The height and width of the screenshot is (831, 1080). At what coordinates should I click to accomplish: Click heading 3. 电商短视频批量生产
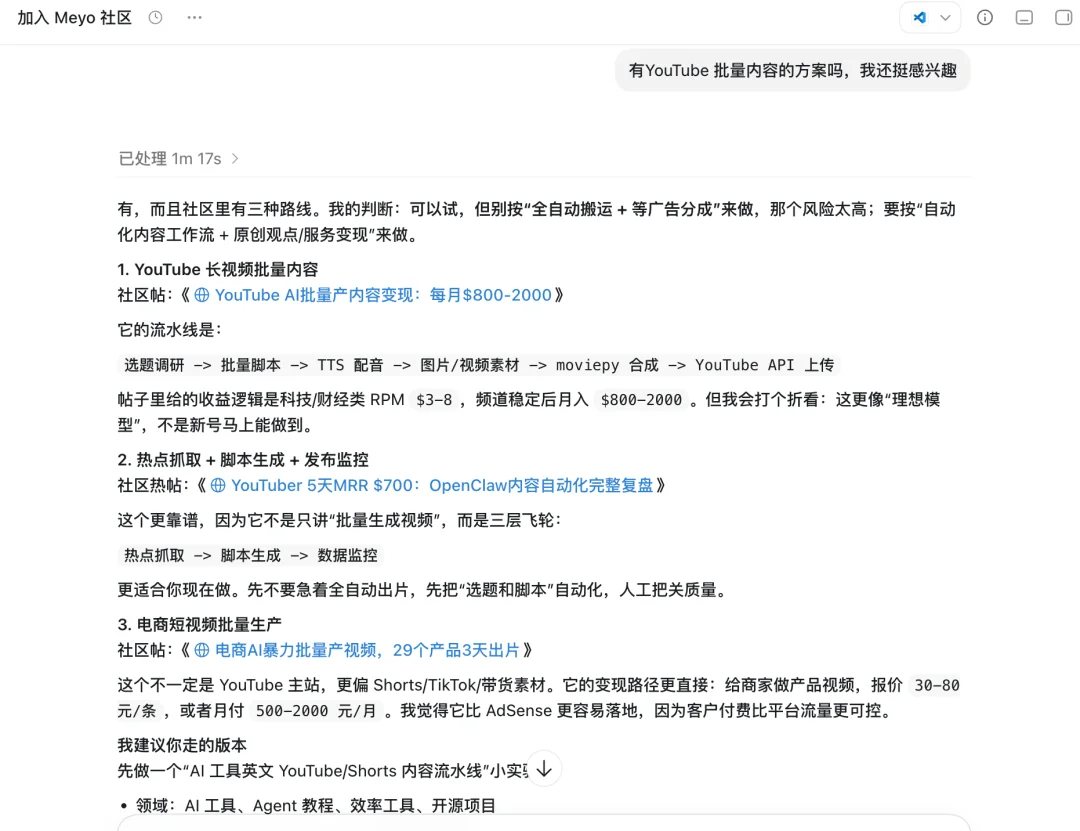coord(200,624)
